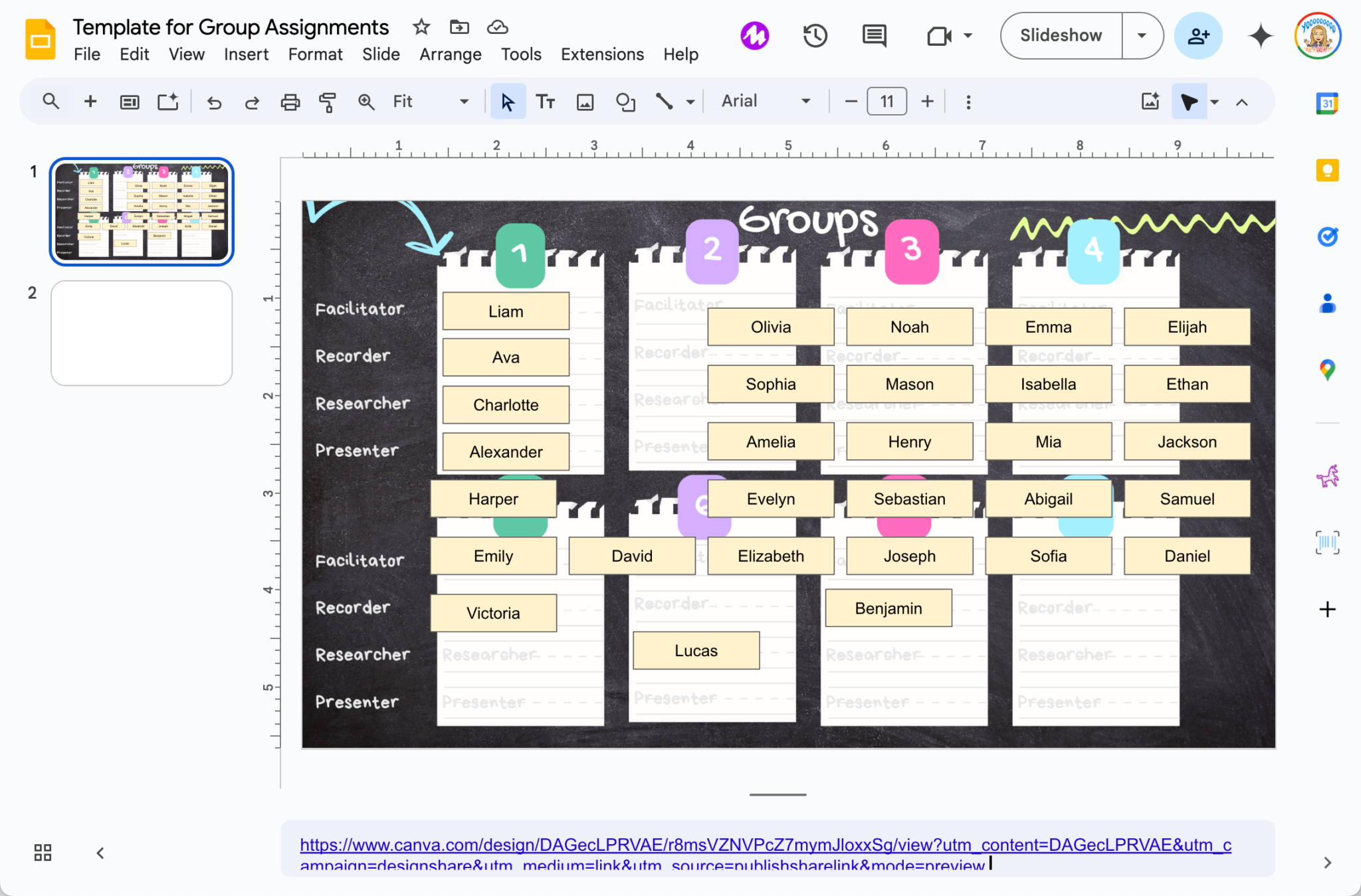Print the presentation

[290, 102]
